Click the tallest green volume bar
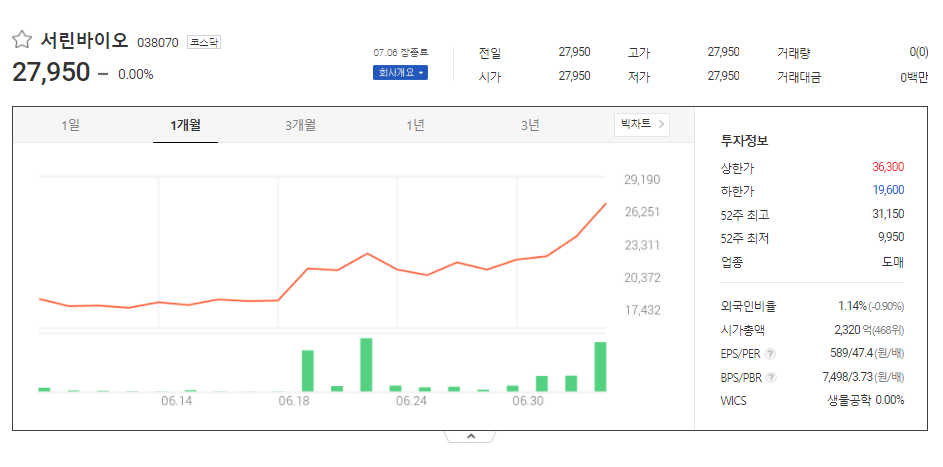Screen dimensions: 943x467 click(x=366, y=365)
